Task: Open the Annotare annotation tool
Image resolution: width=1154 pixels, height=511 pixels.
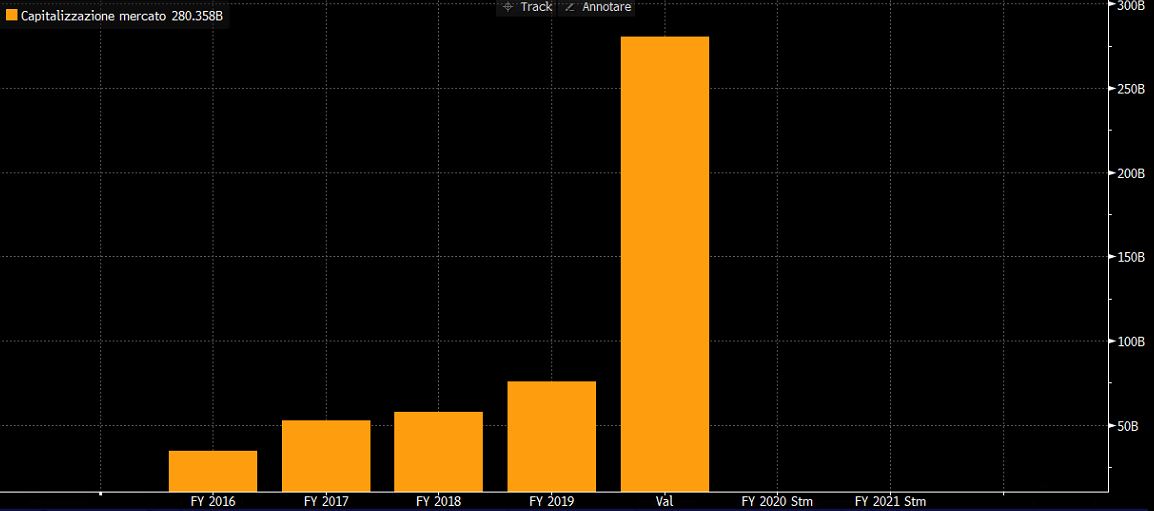Action: tap(597, 7)
